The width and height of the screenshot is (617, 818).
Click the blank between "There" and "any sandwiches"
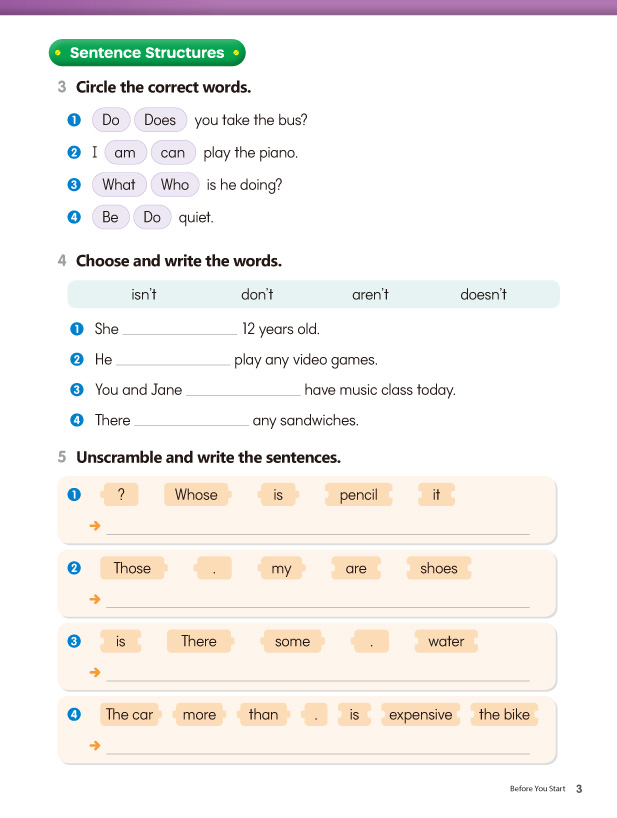pos(191,421)
